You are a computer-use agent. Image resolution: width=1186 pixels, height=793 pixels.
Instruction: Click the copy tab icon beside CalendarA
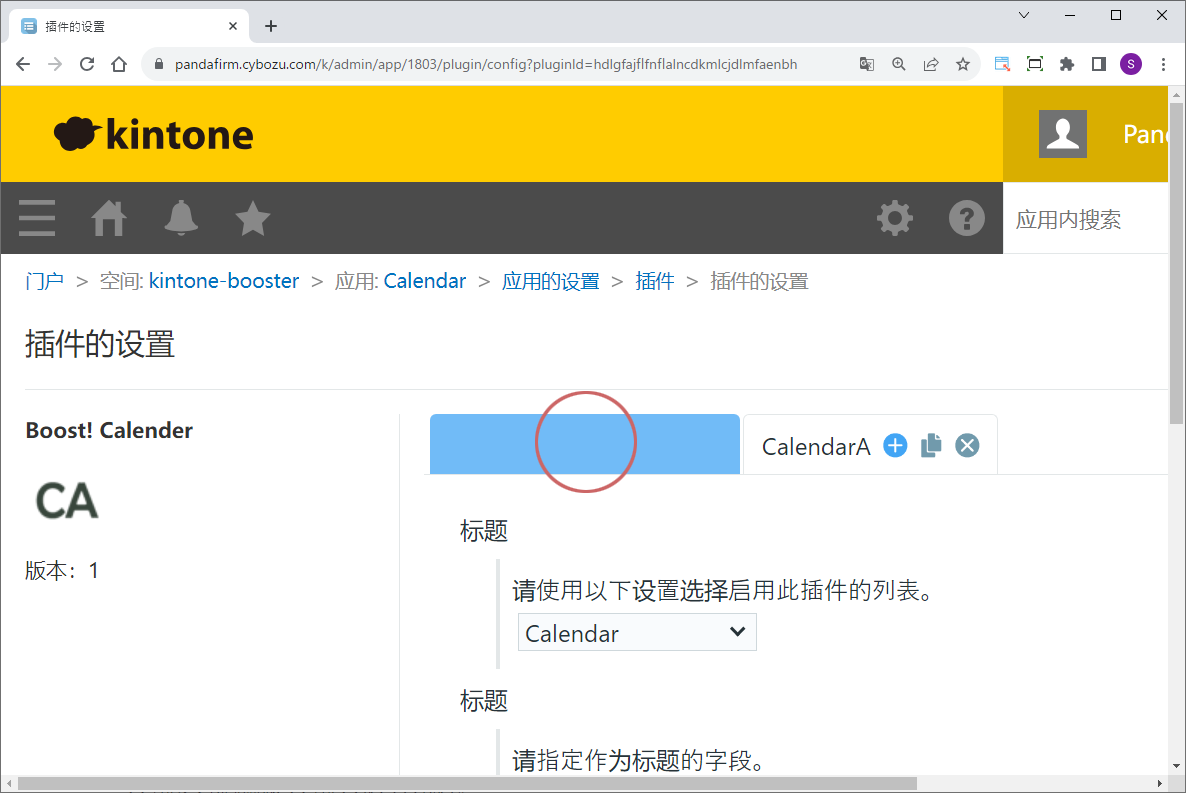[931, 446]
